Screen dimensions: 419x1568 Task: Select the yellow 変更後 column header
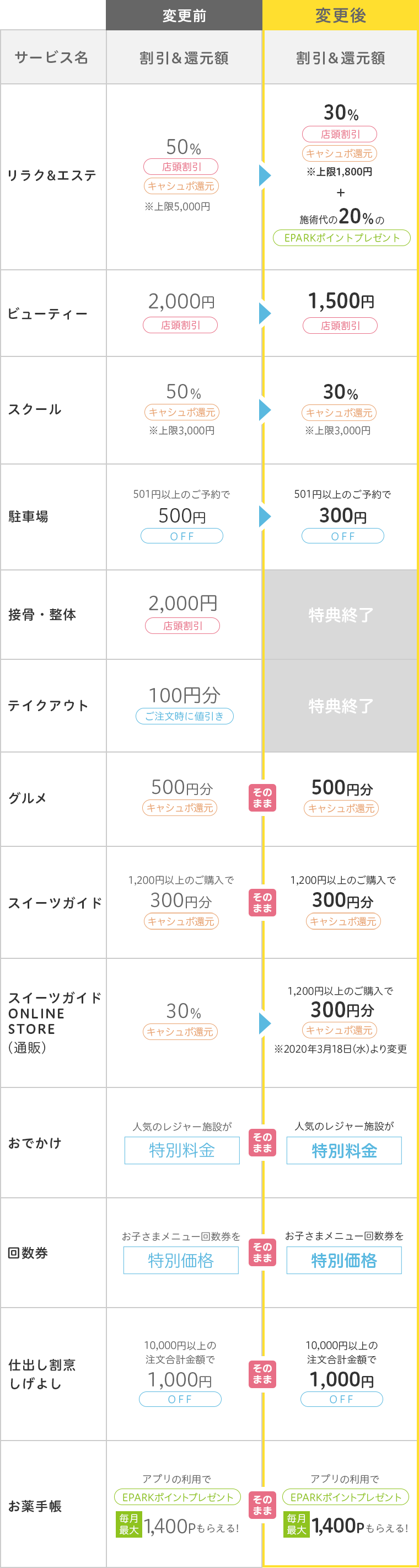point(341,15)
